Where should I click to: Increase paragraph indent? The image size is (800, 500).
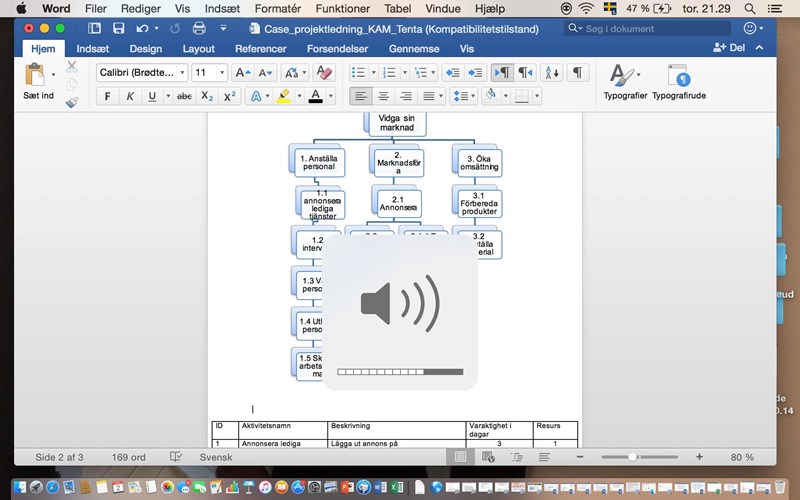[x=476, y=73]
